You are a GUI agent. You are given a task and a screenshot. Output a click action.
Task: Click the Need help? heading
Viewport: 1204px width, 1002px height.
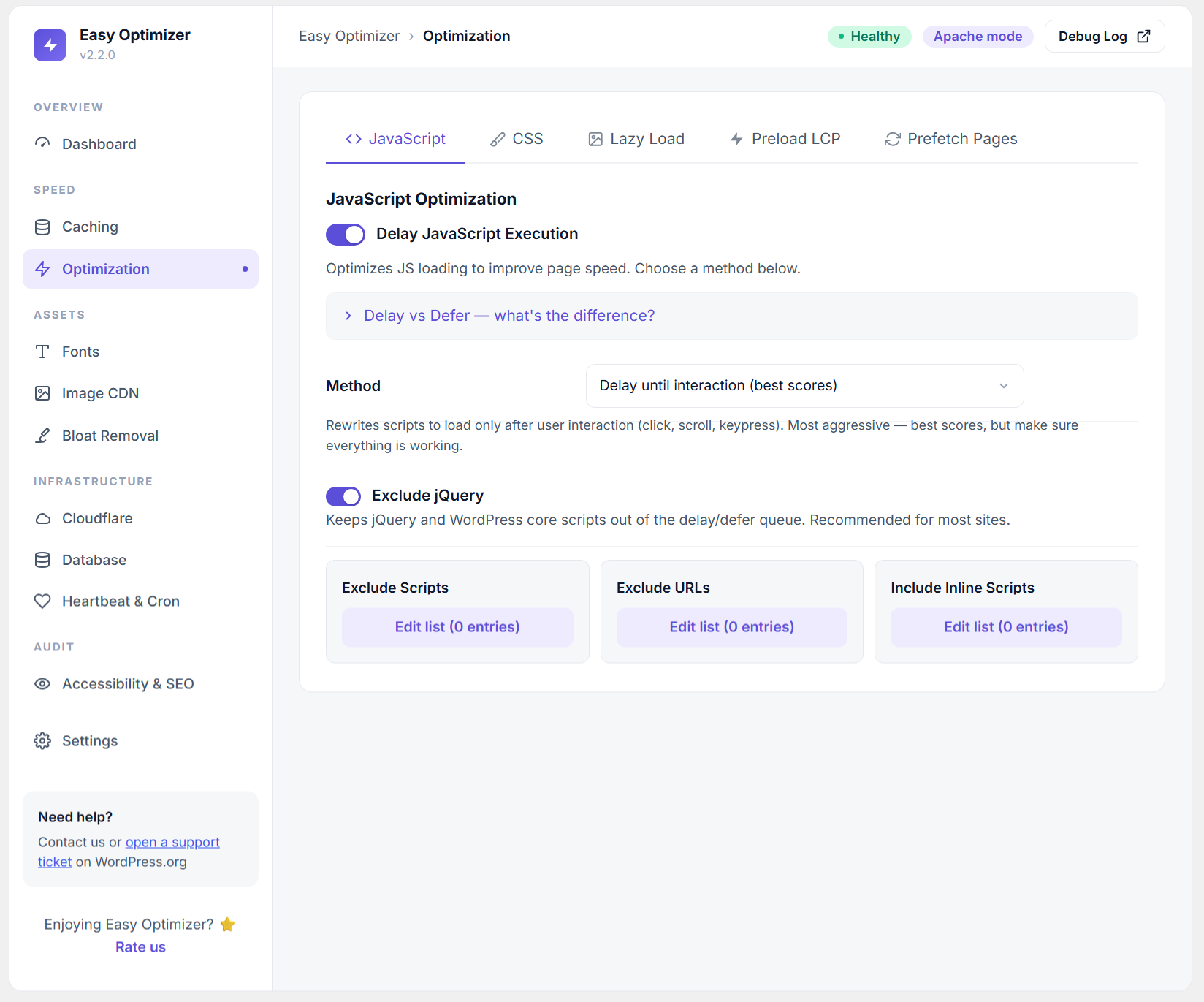point(75,817)
